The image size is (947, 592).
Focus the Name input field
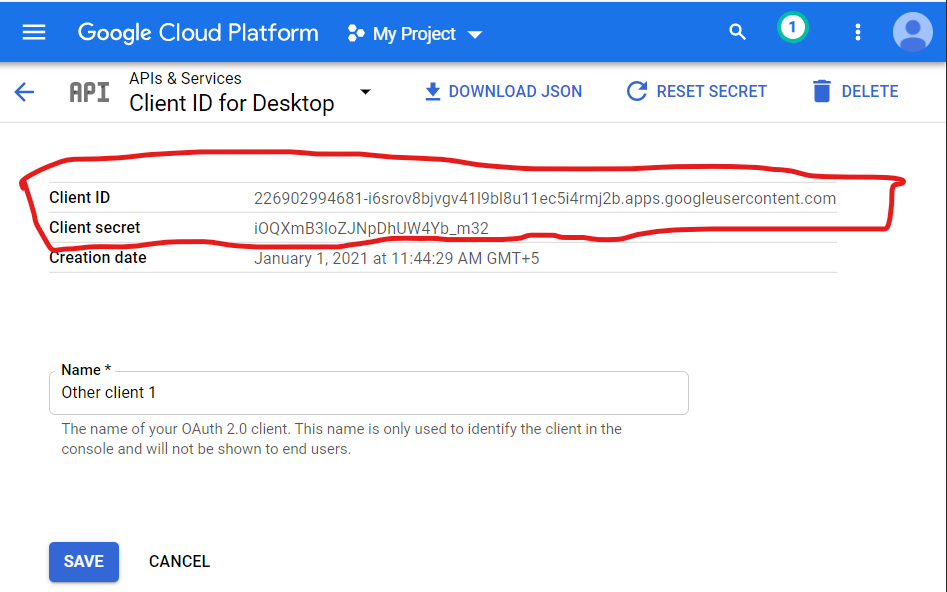[368, 393]
